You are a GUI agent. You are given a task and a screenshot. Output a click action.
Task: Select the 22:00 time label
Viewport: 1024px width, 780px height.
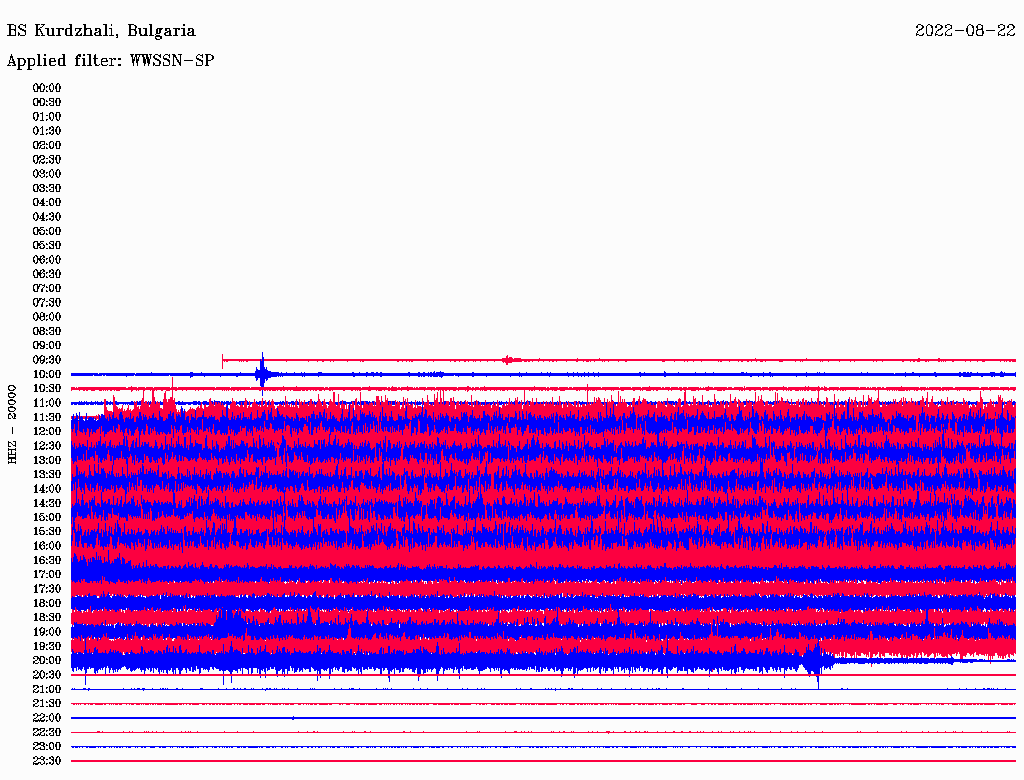point(47,718)
